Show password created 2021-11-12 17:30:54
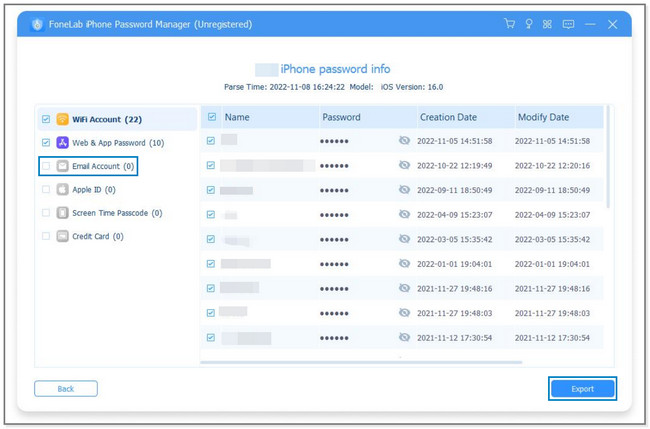The height and width of the screenshot is (429, 650). (404, 337)
